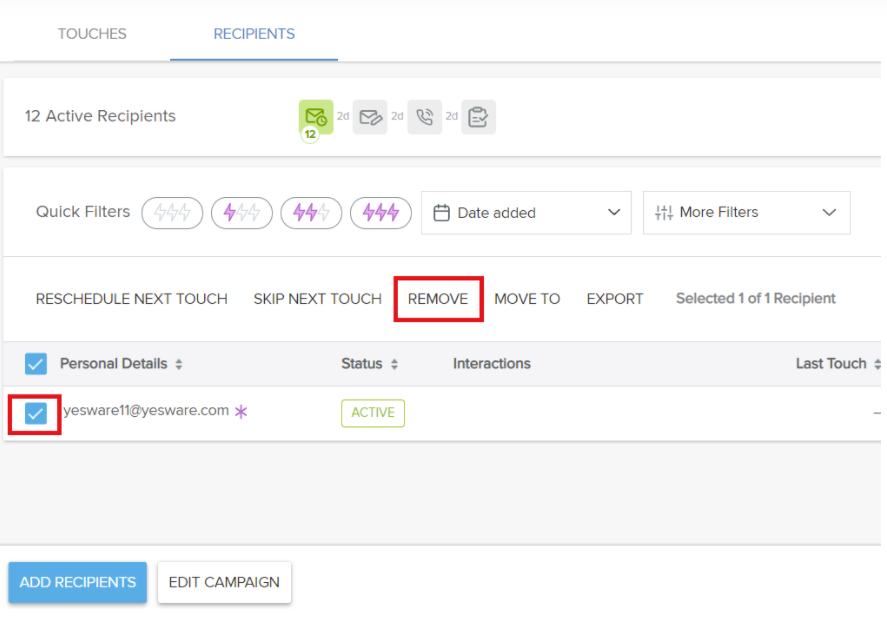Click the phone call touch icon
The width and height of the screenshot is (887, 623).
pos(424,117)
